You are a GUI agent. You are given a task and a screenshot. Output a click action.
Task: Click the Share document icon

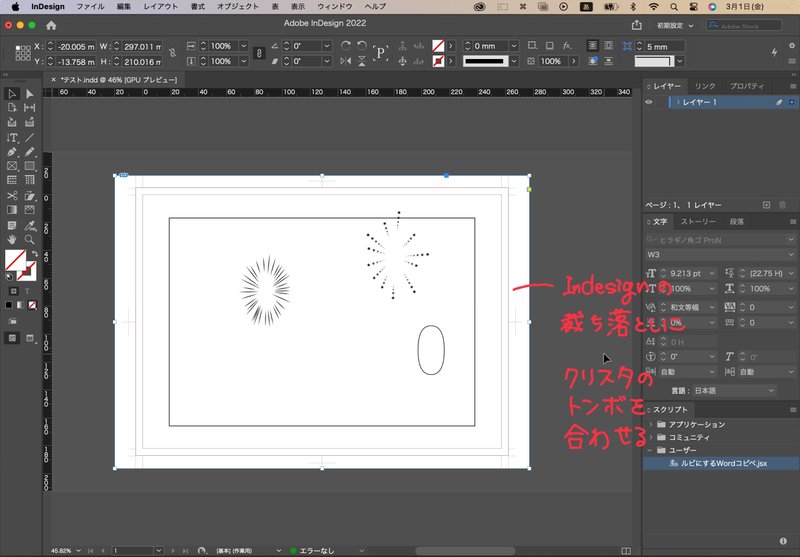tap(636, 25)
